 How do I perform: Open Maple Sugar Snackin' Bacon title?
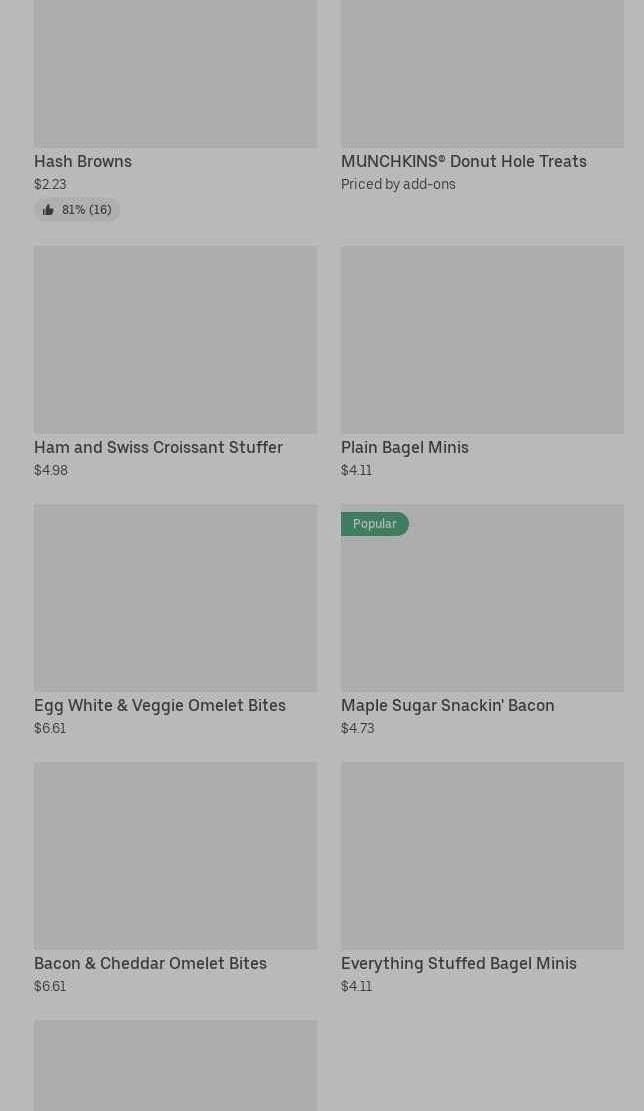coord(448,706)
